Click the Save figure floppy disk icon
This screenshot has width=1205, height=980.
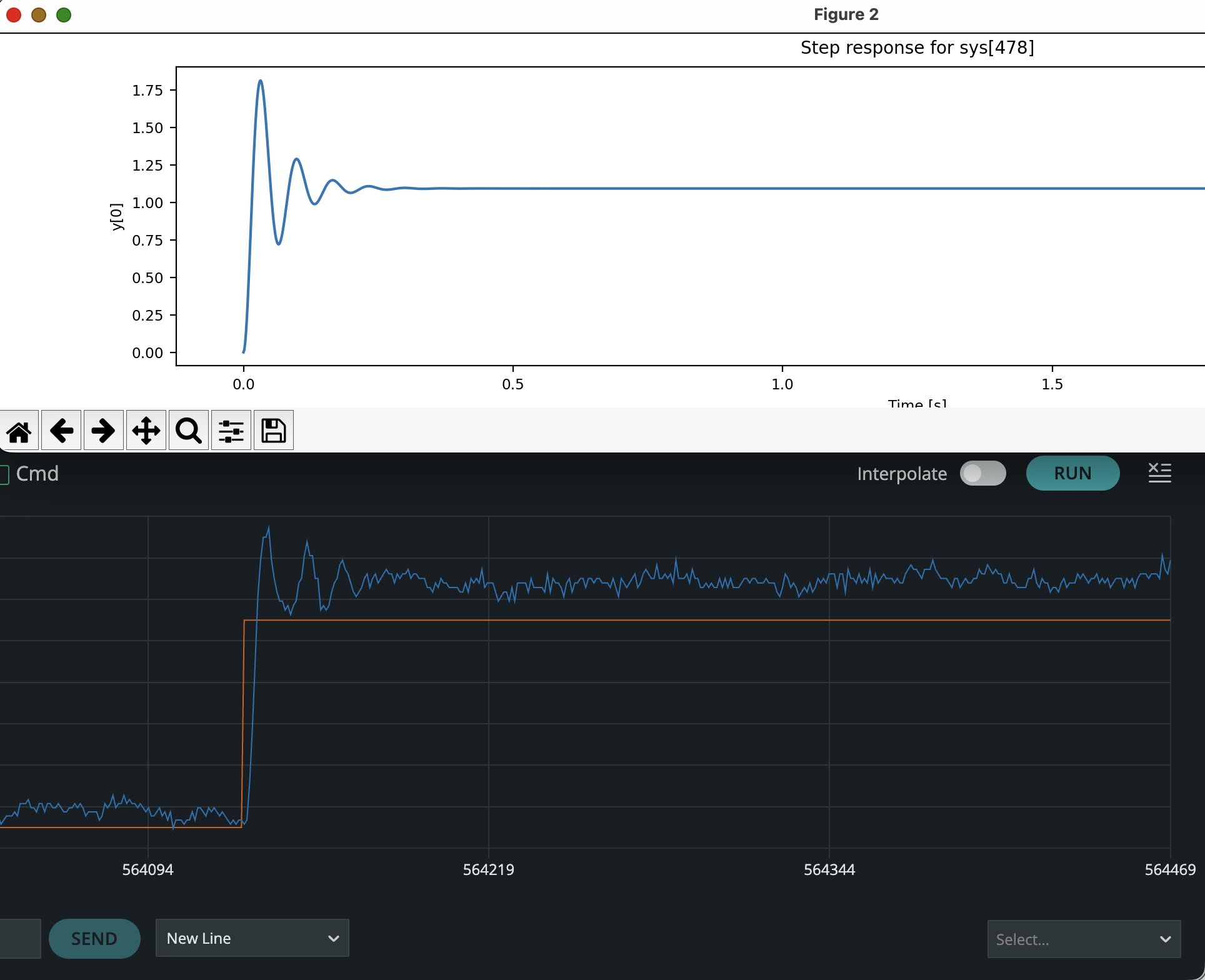click(x=274, y=431)
